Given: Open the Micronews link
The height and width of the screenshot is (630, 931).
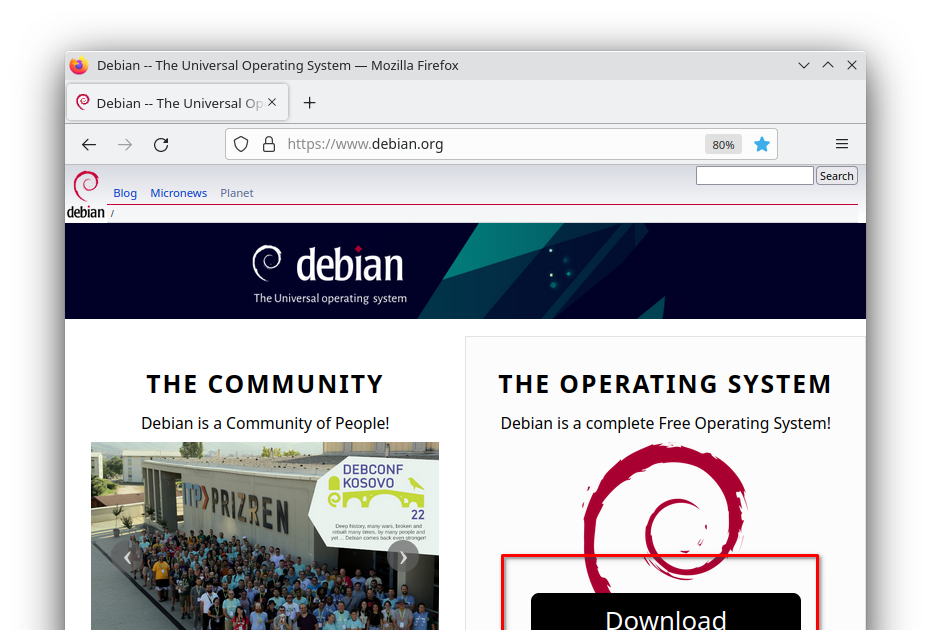Looking at the screenshot, I should pyautogui.click(x=179, y=193).
